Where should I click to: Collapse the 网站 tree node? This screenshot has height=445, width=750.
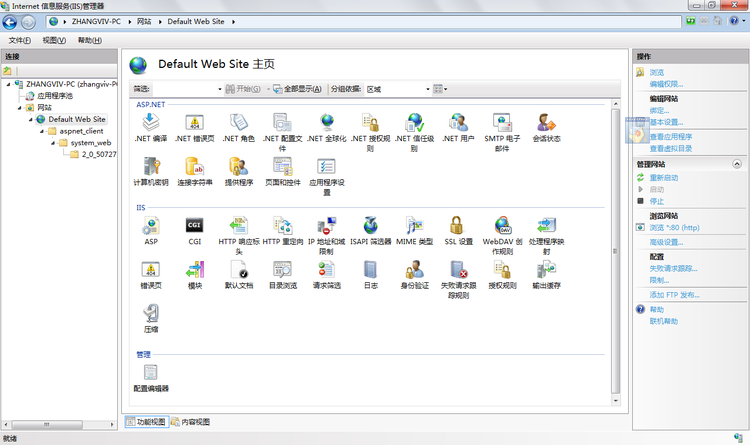click(20, 108)
